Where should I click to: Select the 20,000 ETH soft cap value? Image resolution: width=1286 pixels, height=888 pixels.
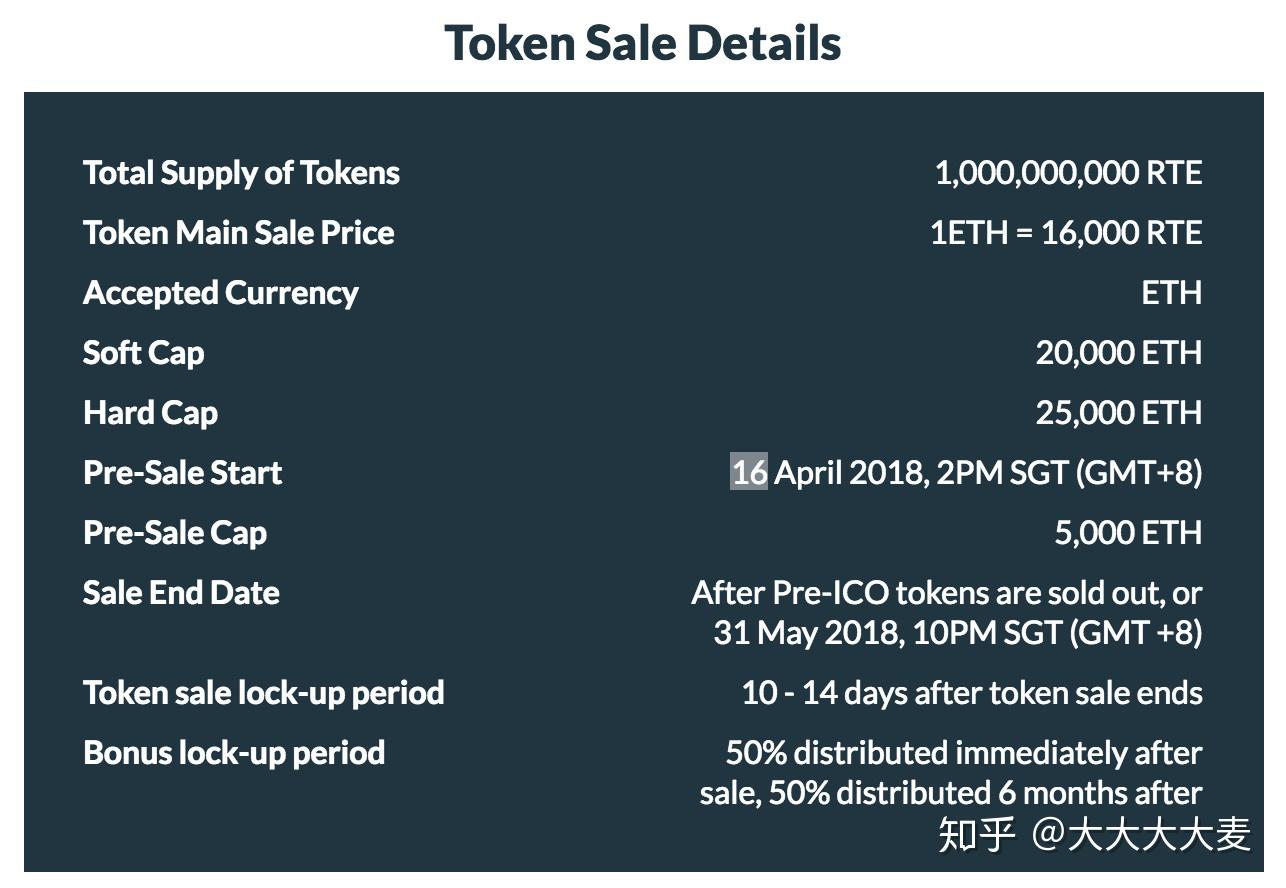[x=1118, y=353]
